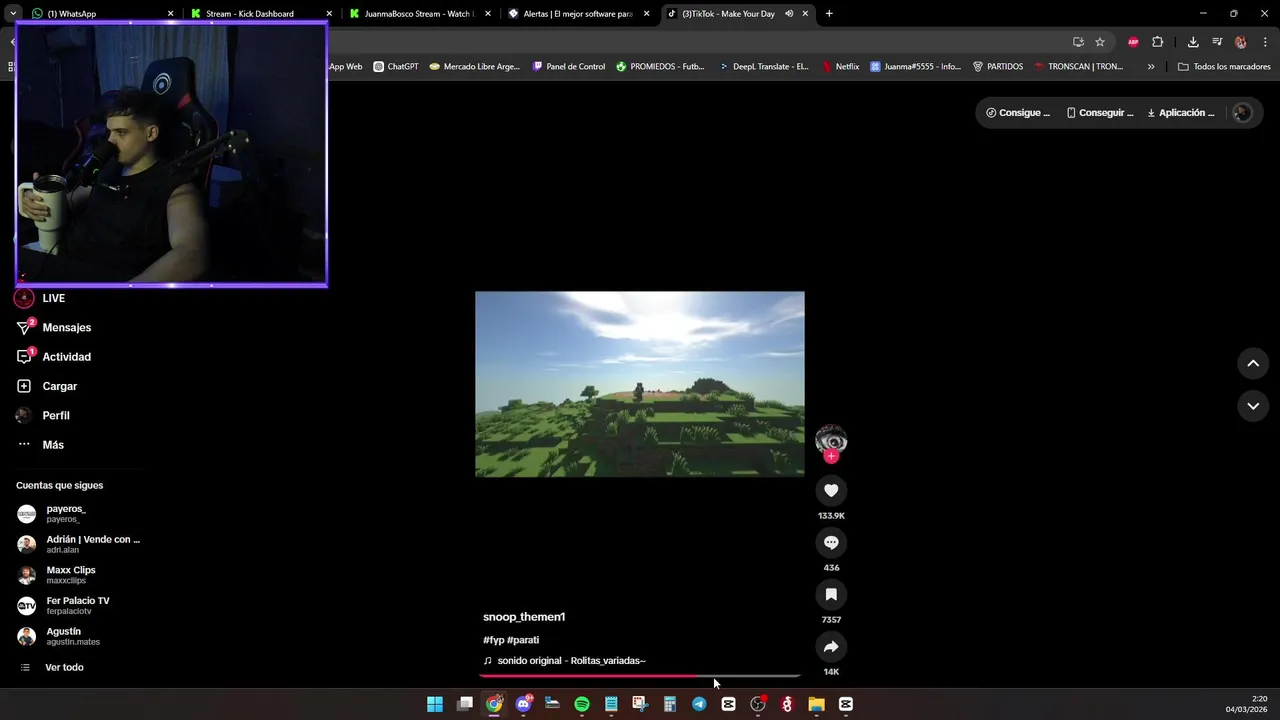Open Discord from the taskbar

coord(523,704)
